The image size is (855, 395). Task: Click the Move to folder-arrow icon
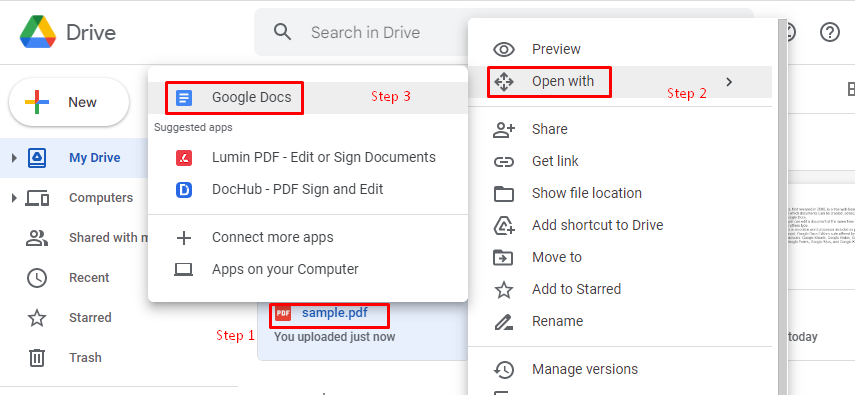click(x=504, y=258)
